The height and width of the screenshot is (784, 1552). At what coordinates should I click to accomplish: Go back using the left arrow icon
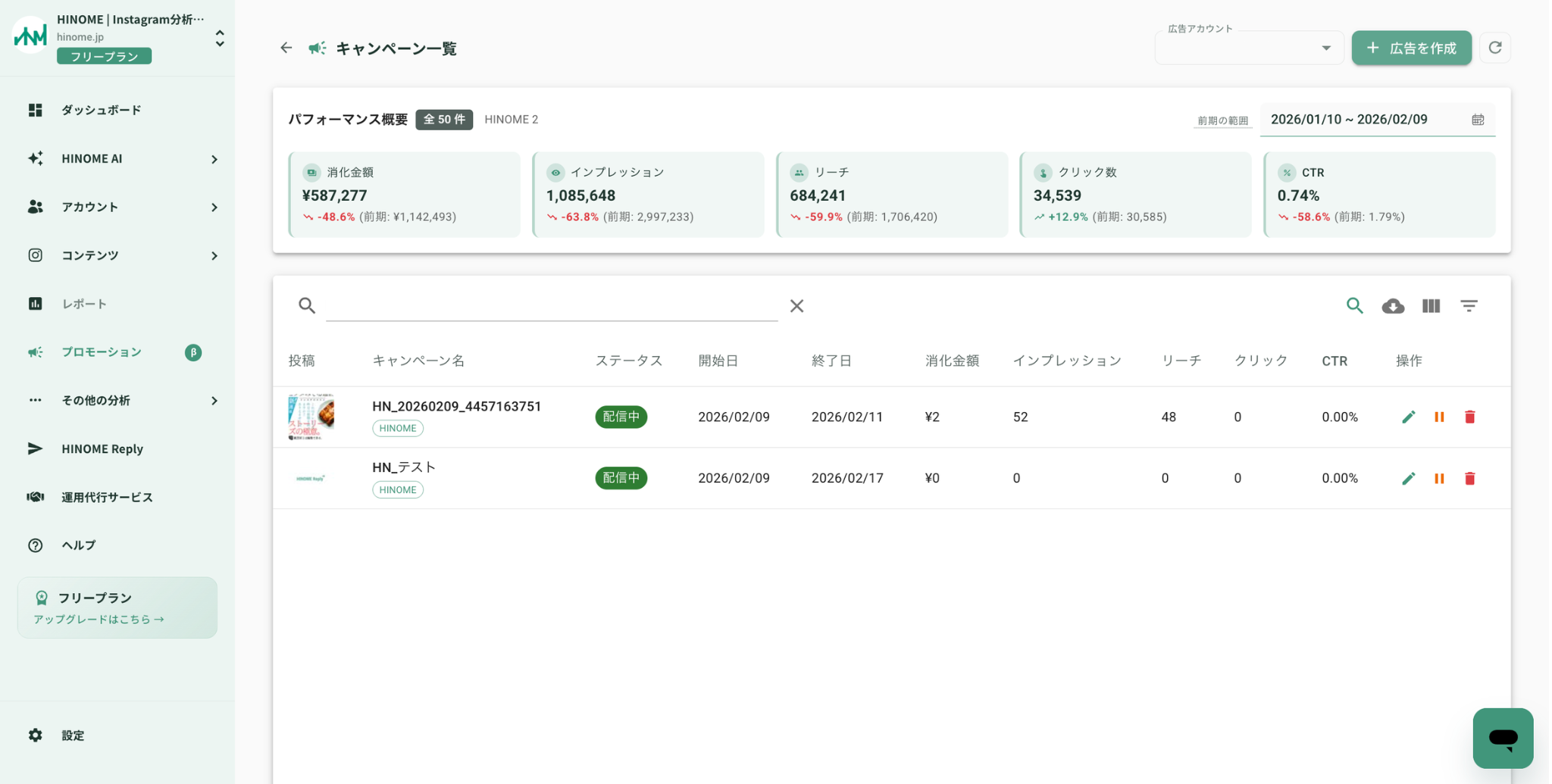point(286,48)
